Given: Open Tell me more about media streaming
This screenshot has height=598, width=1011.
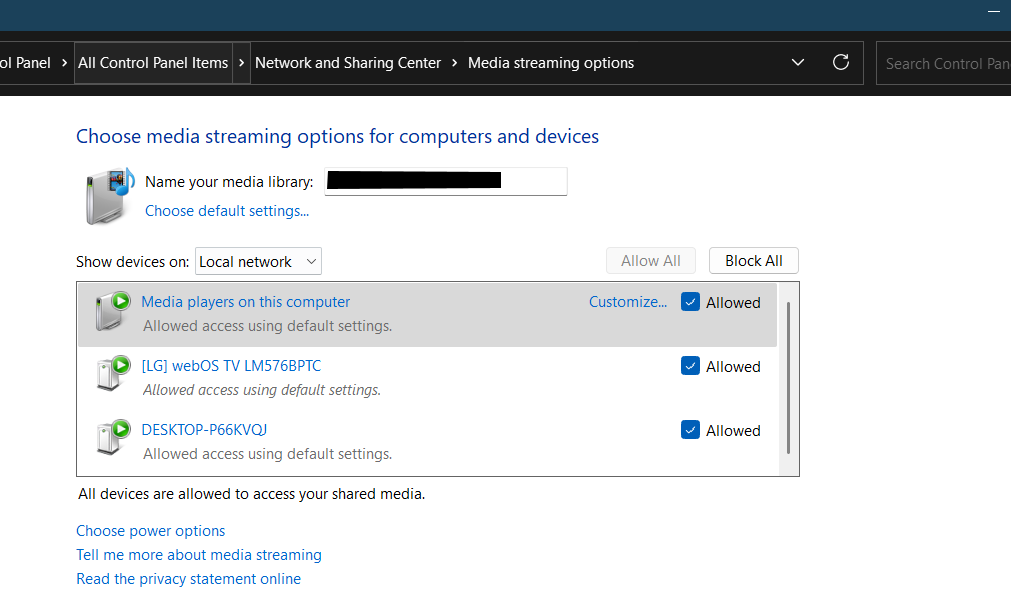Looking at the screenshot, I should tap(199, 555).
